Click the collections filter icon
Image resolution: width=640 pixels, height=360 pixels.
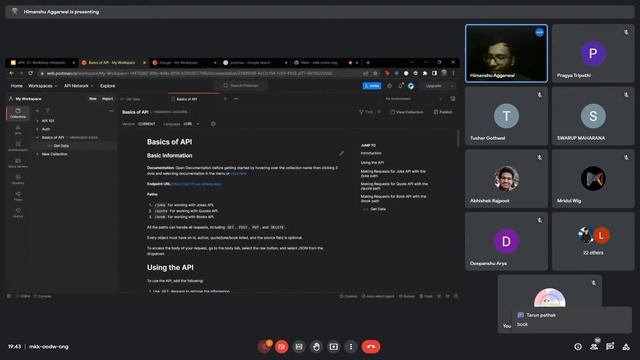(47, 111)
